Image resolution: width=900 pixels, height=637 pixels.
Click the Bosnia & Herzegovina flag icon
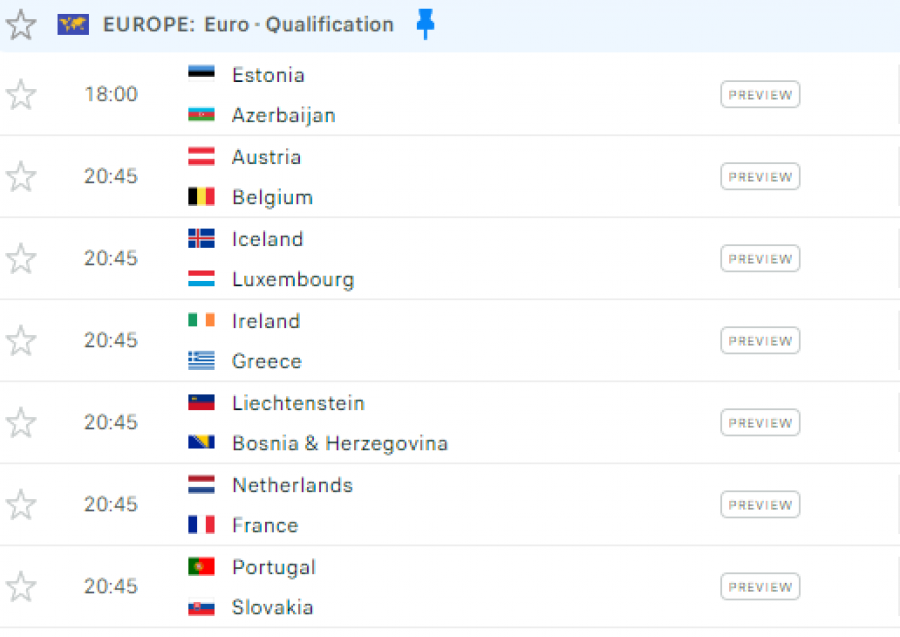[201, 442]
